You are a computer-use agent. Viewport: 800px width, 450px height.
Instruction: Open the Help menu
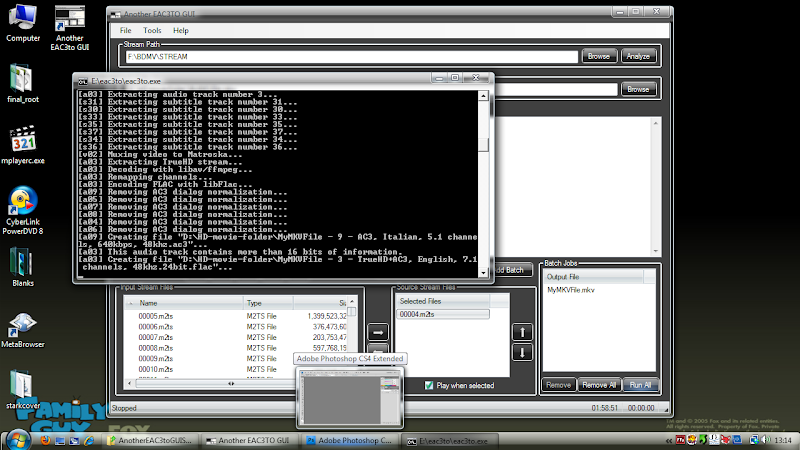[x=178, y=31]
